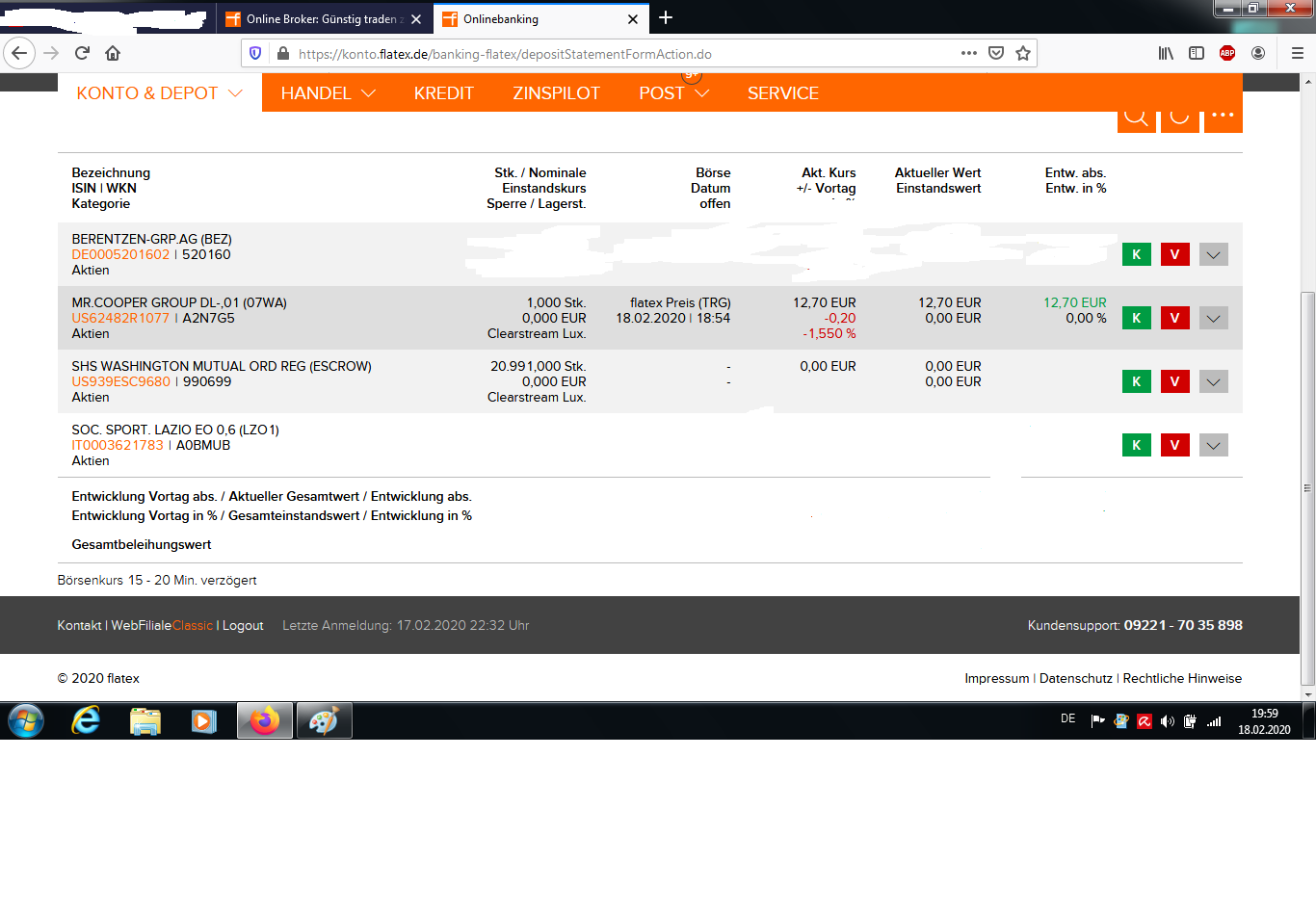Image resolution: width=1316 pixels, height=913 pixels.
Task: Sell Mr. Cooper Group with V button
Action: coord(1175,318)
